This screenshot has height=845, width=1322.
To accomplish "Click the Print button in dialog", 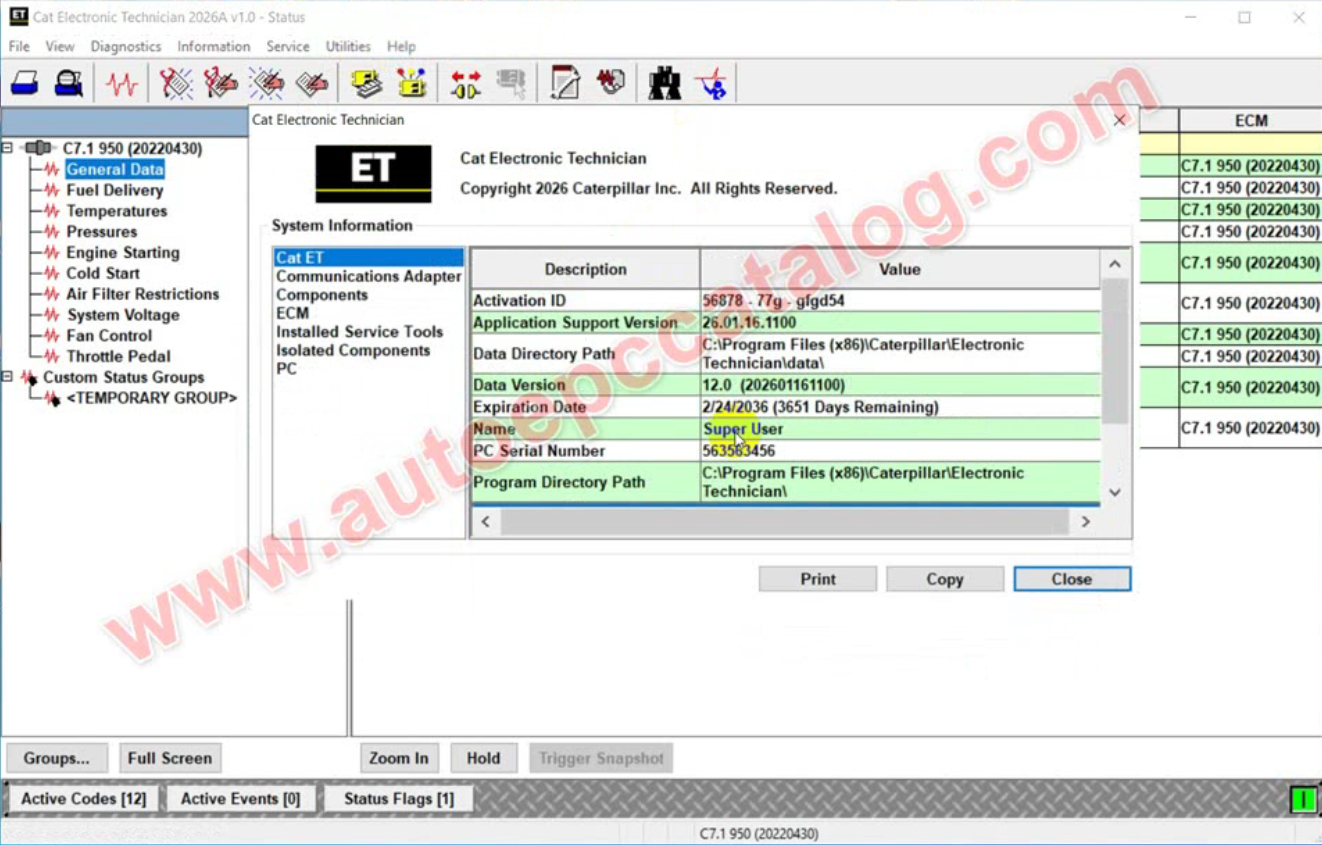I will (817, 579).
